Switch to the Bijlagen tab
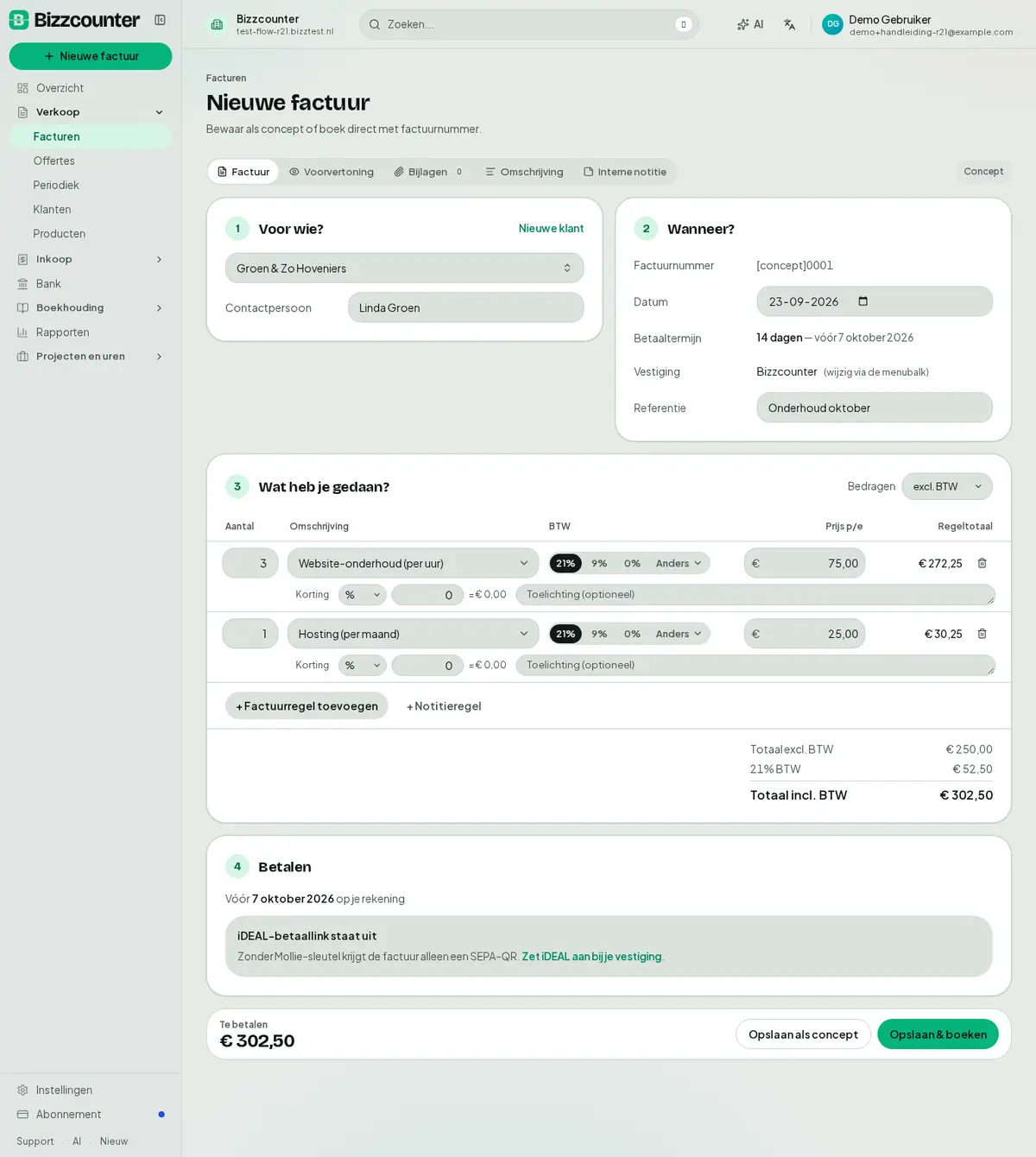1036x1157 pixels. pos(428,172)
